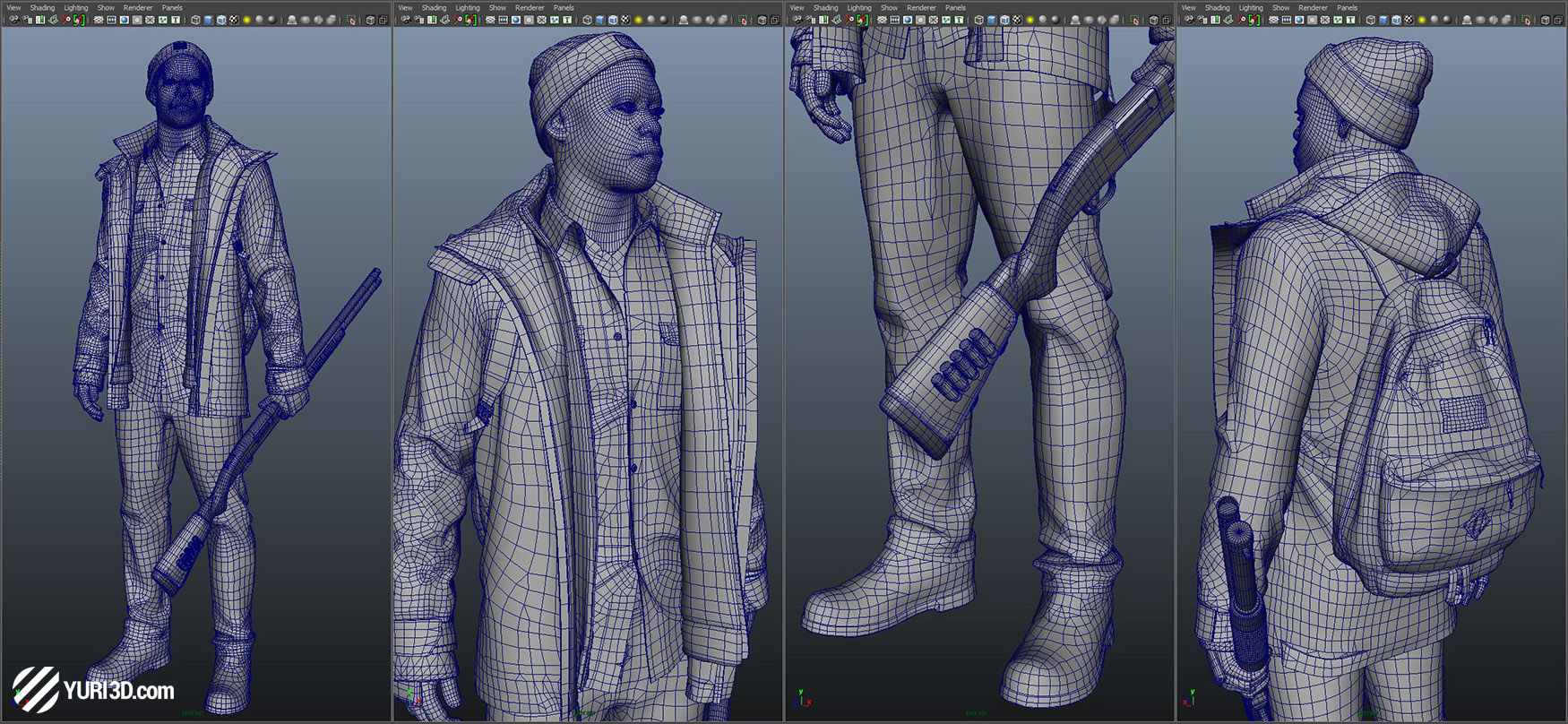The height and width of the screenshot is (724, 1568).
Task: Open camera attributes icon in full-body view panel
Action: [x=28, y=20]
